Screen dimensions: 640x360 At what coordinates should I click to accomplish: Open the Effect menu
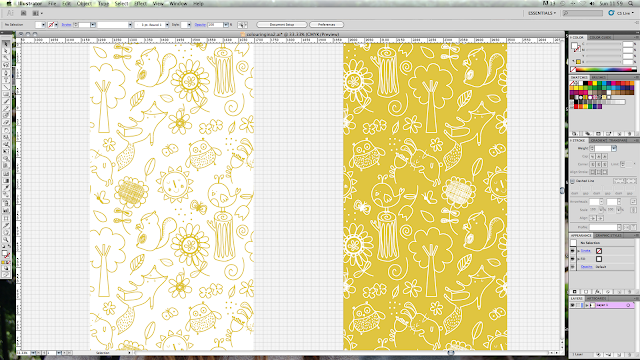140,3
